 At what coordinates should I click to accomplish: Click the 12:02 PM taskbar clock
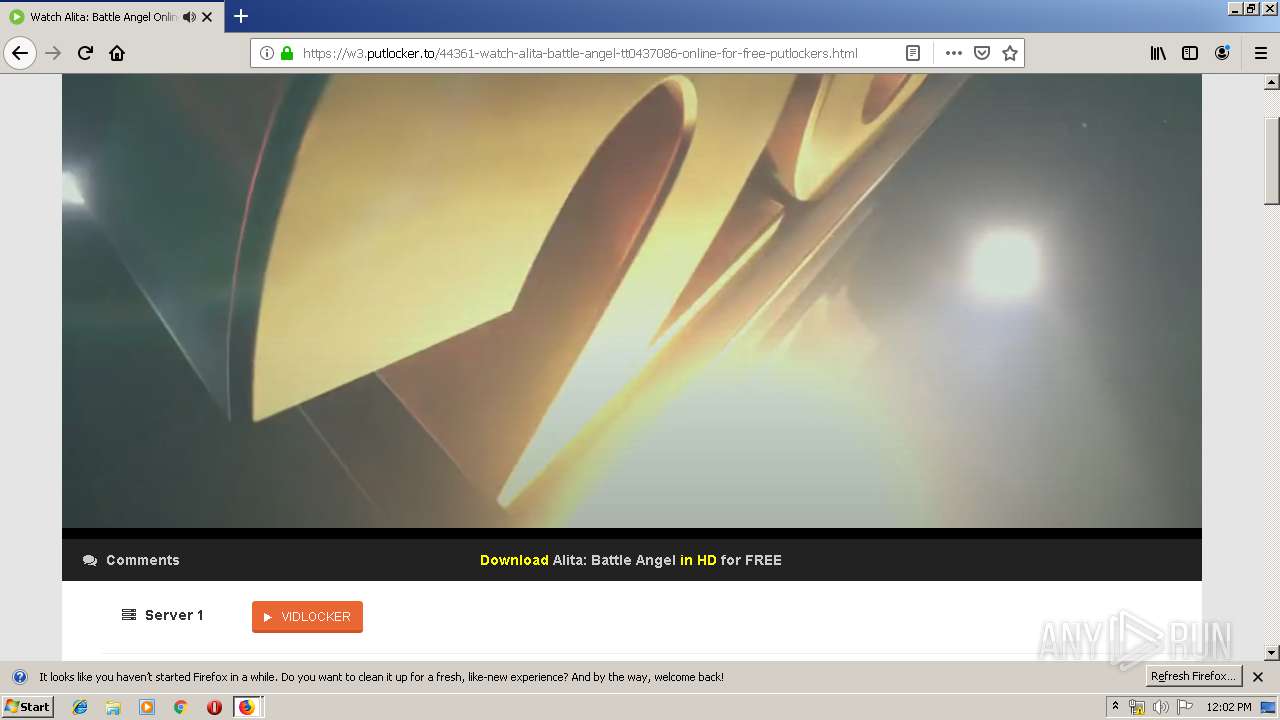click(x=1229, y=707)
